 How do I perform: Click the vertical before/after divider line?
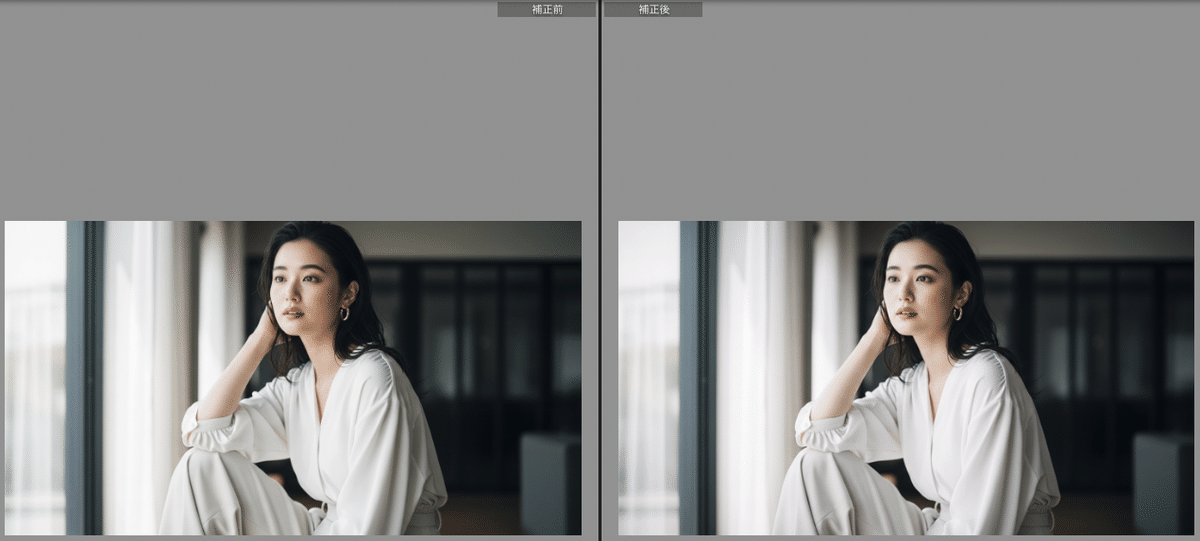pos(599,270)
